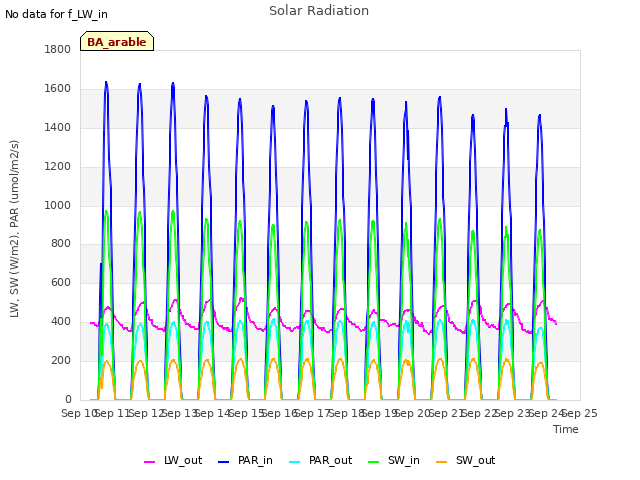
Task: Toggle the PAR_out legend entry
Action: point(320,460)
